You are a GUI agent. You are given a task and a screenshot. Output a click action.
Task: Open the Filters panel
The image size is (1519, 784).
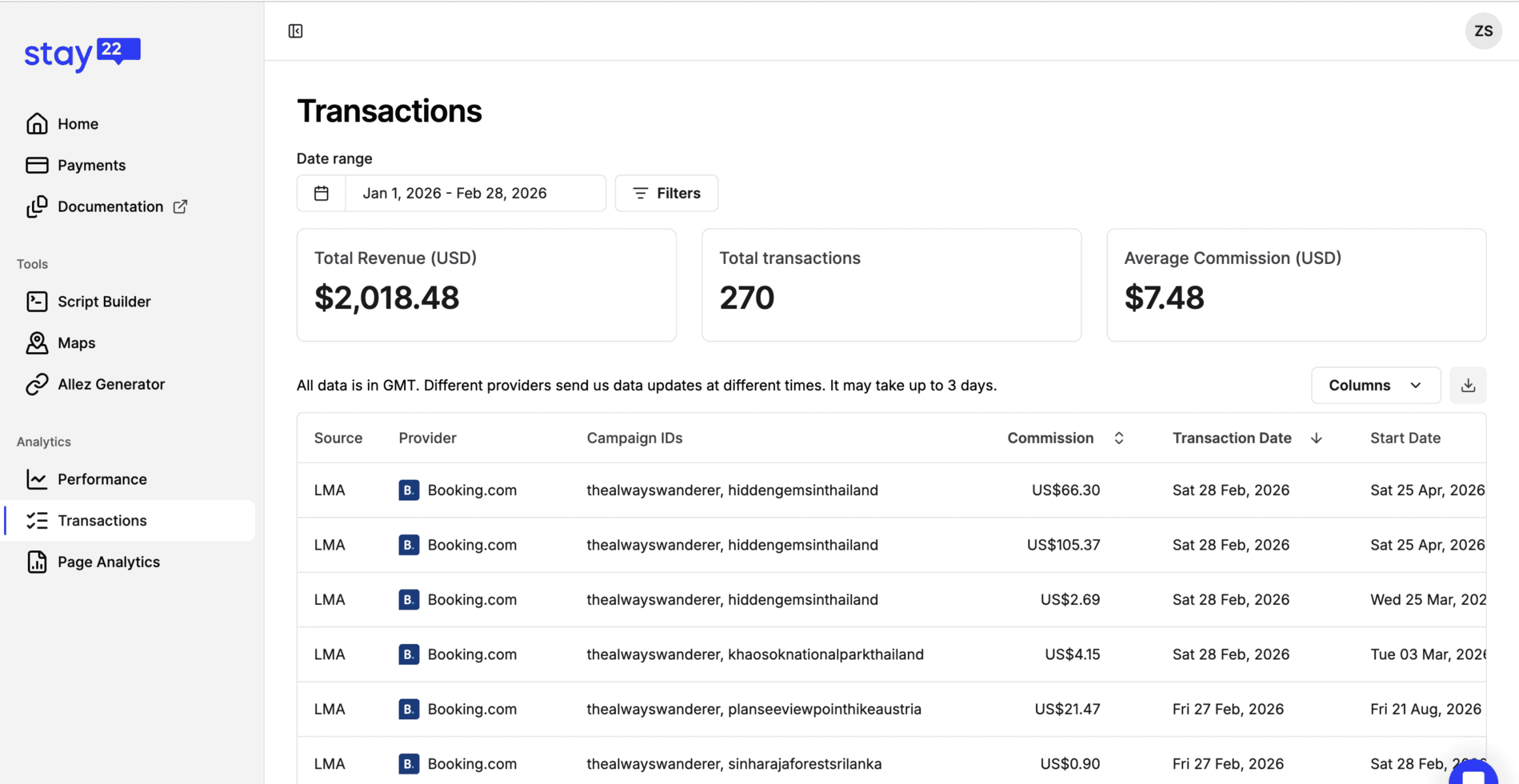pyautogui.click(x=666, y=193)
